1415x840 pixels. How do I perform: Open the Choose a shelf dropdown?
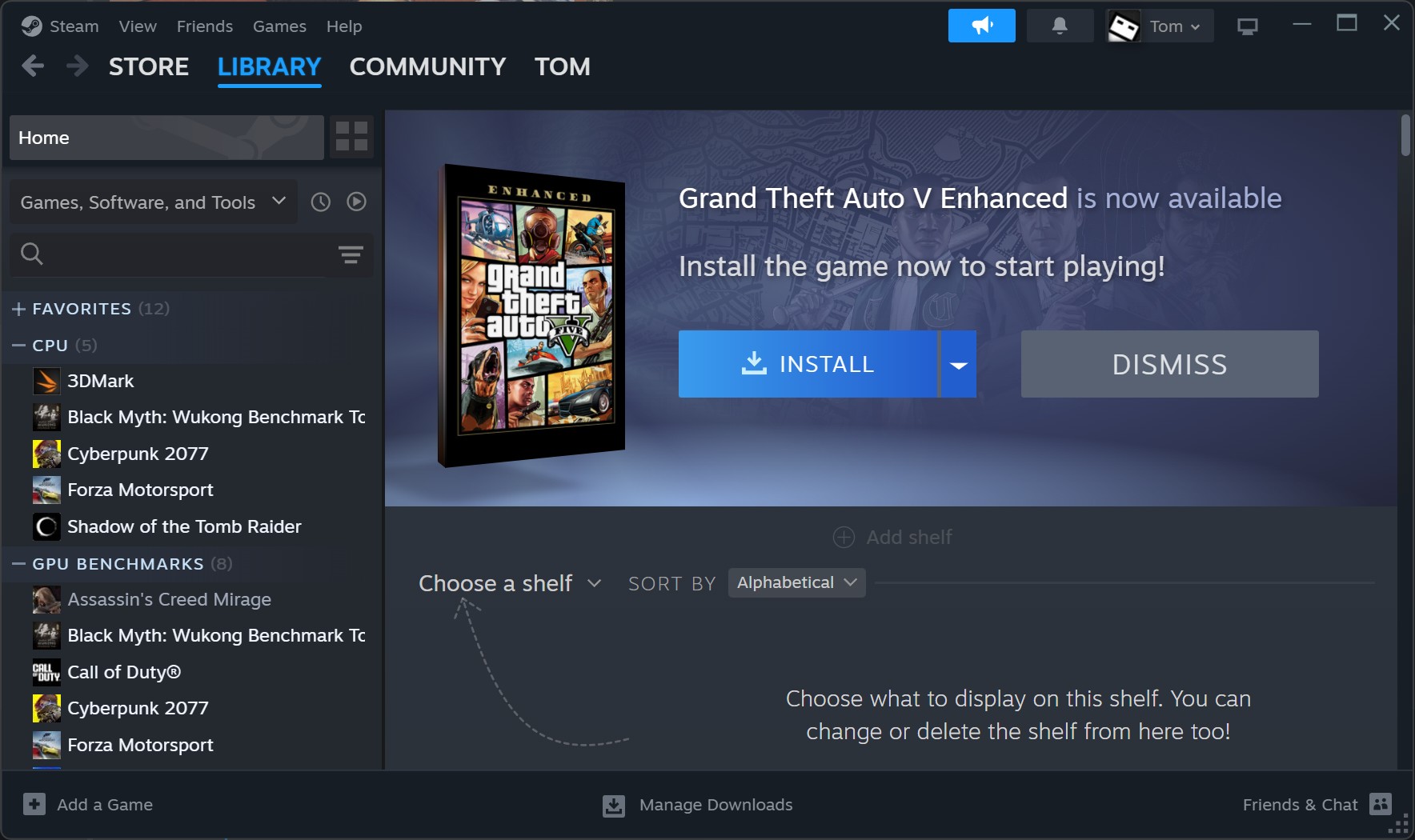pyautogui.click(x=510, y=583)
